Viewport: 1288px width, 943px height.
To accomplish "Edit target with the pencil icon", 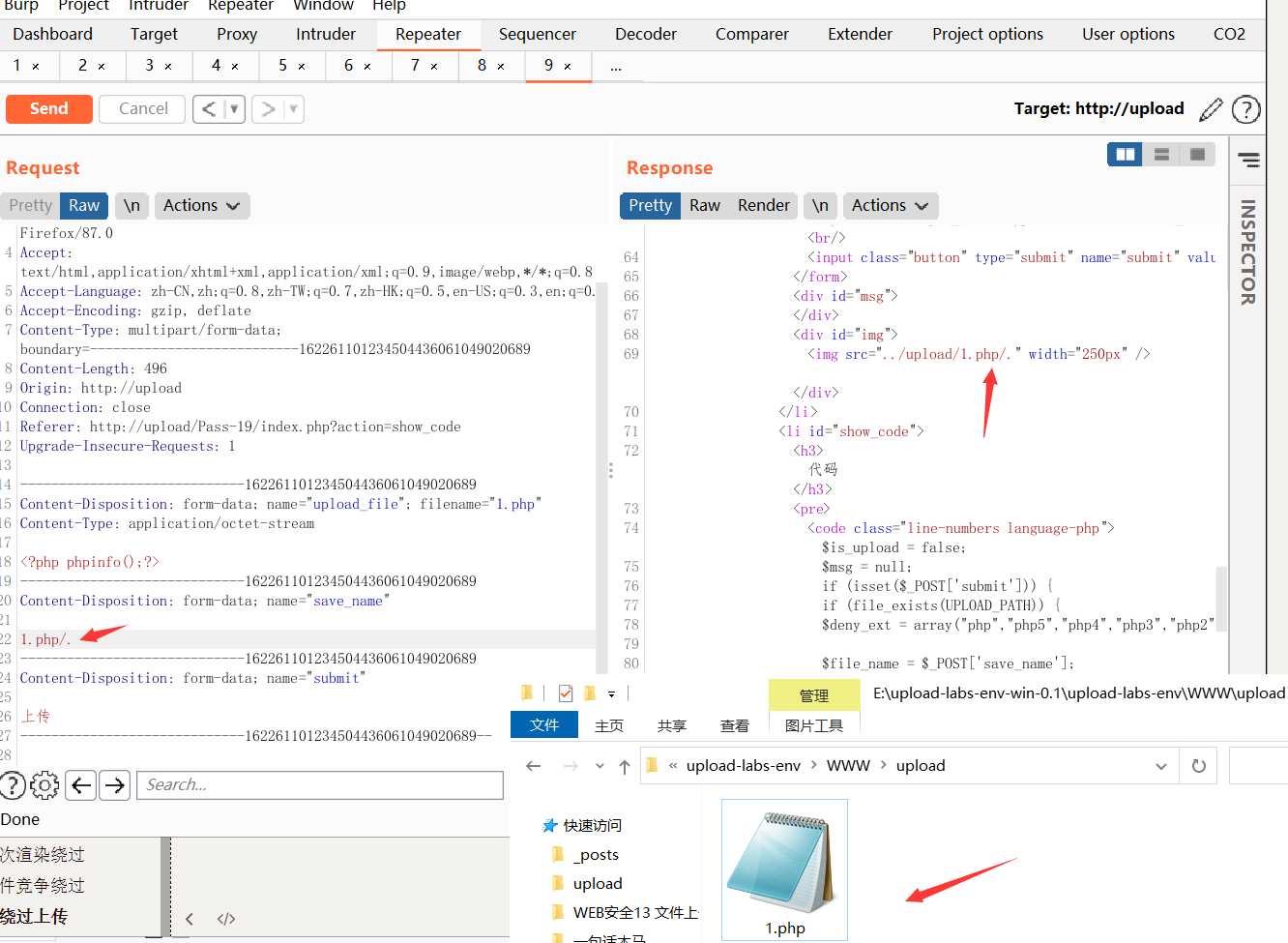I will 1211,109.
